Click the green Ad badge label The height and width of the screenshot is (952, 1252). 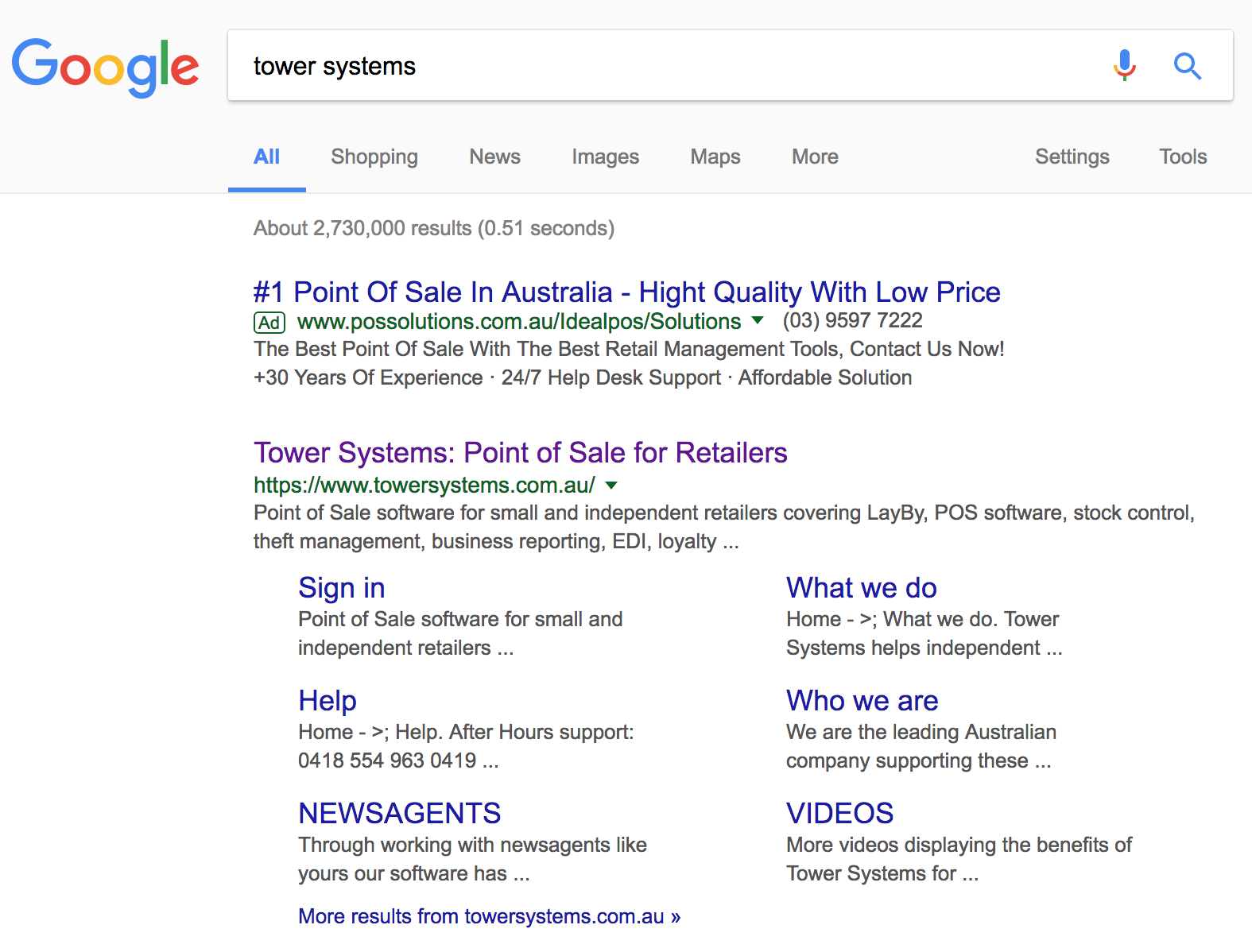click(x=269, y=323)
